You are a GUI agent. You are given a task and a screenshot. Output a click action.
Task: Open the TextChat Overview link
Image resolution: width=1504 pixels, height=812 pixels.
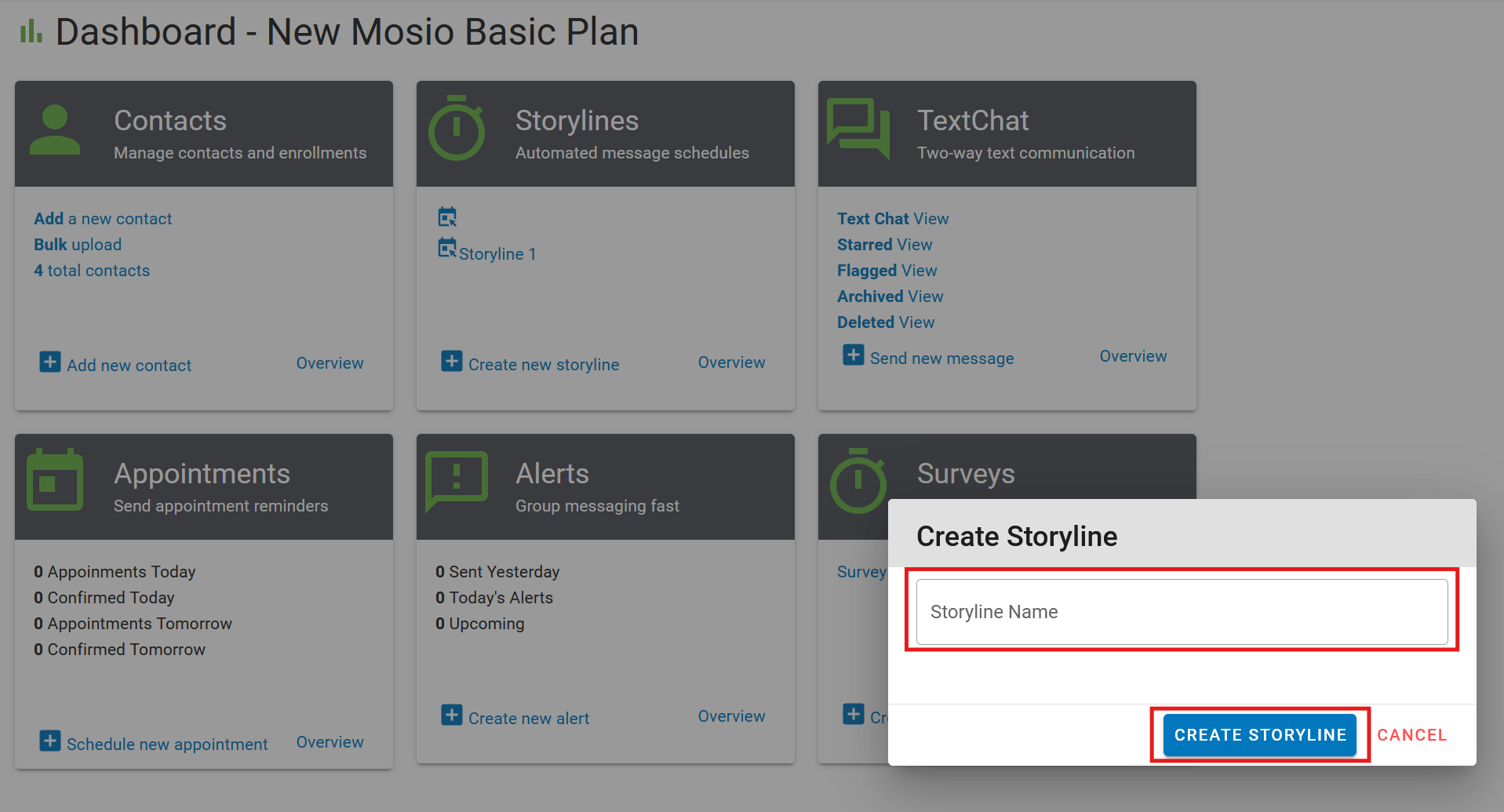point(1133,356)
